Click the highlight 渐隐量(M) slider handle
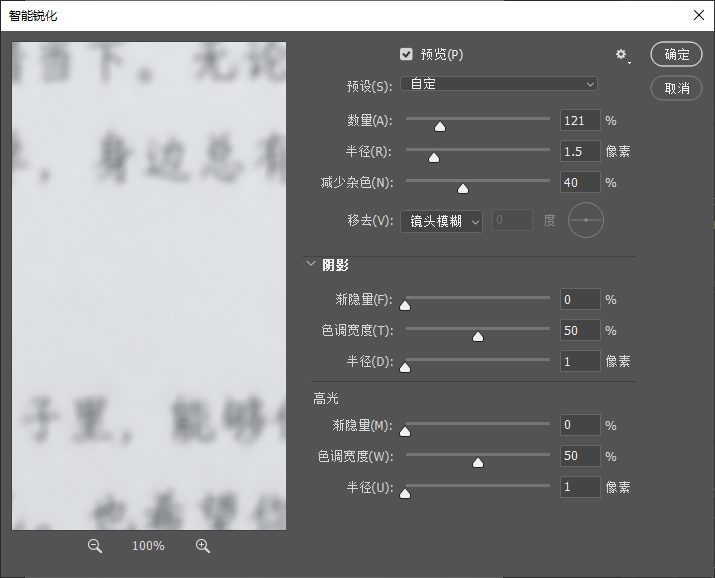715x578 pixels. (x=405, y=431)
